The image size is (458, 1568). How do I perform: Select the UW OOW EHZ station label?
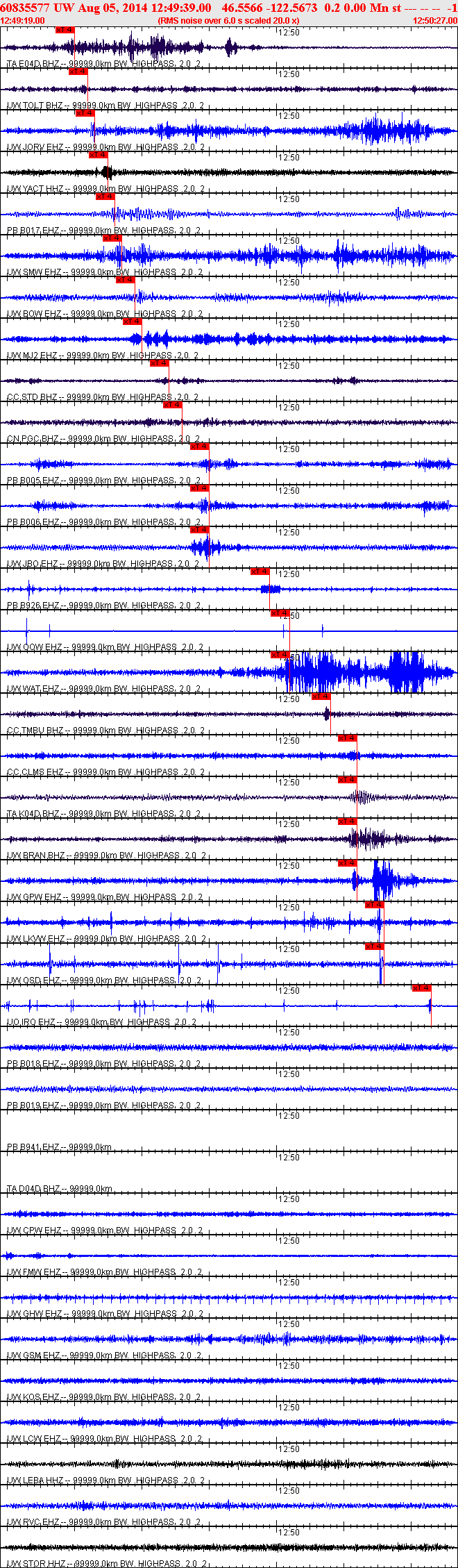click(x=105, y=647)
